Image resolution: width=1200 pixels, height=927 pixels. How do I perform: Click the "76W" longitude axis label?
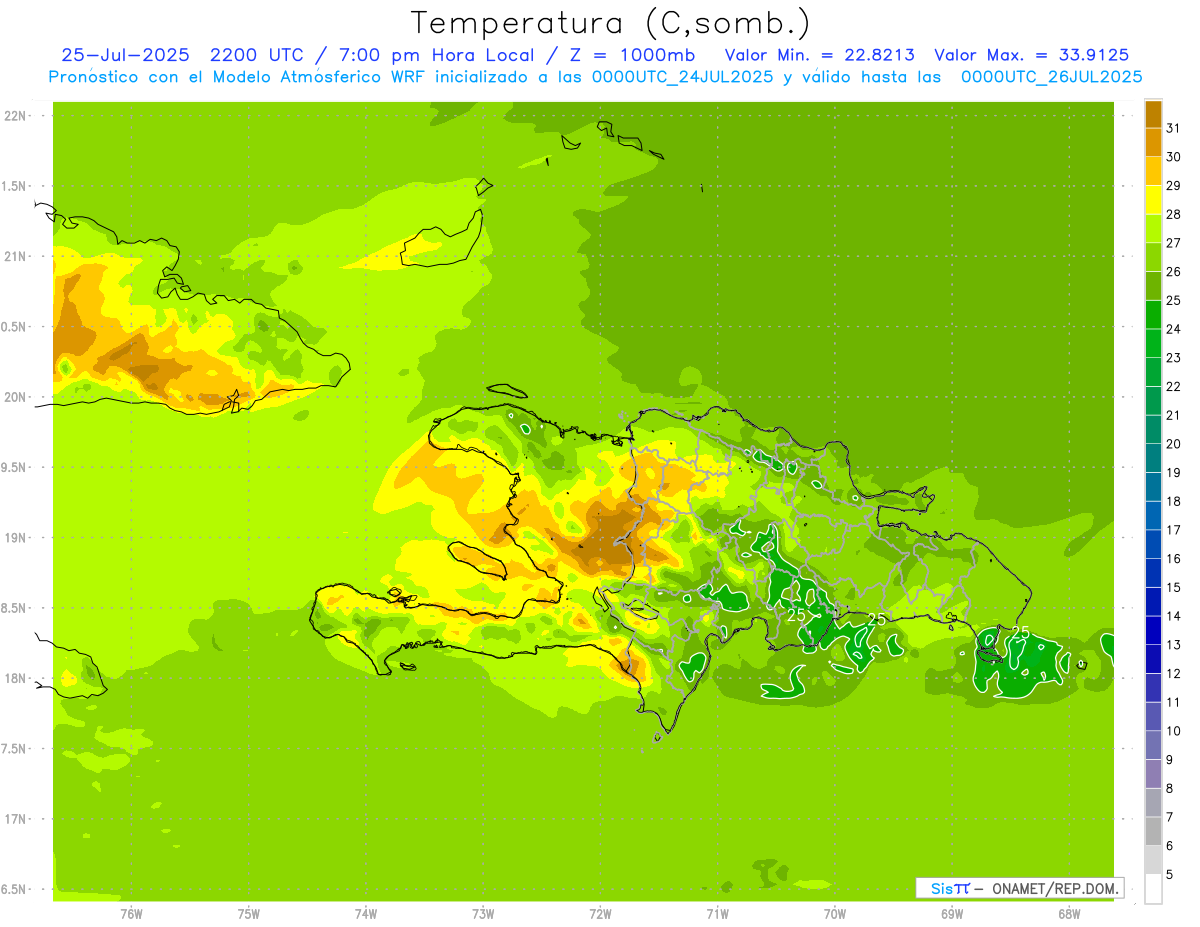(131, 914)
